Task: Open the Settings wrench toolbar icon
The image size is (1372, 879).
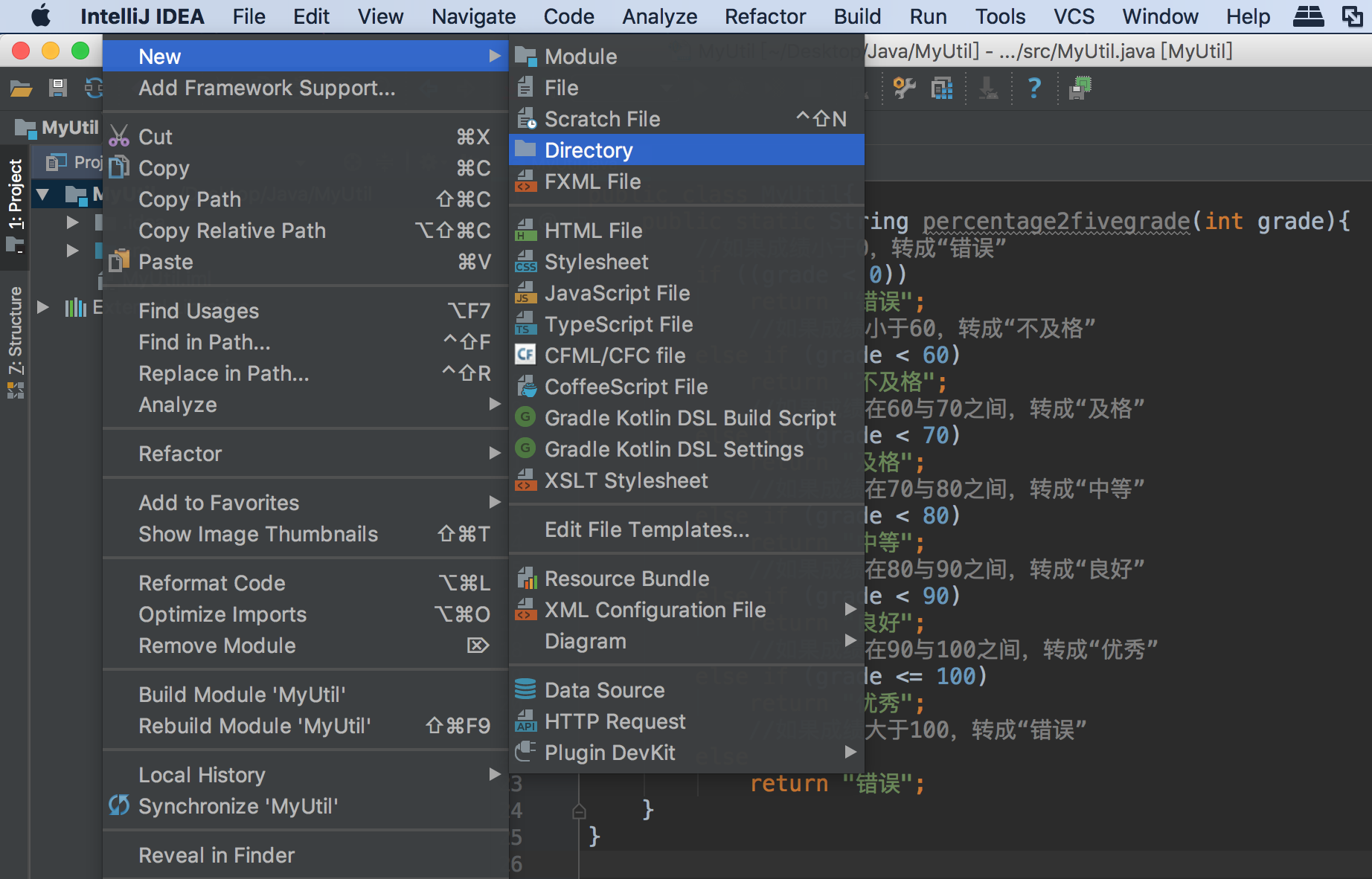Action: (904, 88)
